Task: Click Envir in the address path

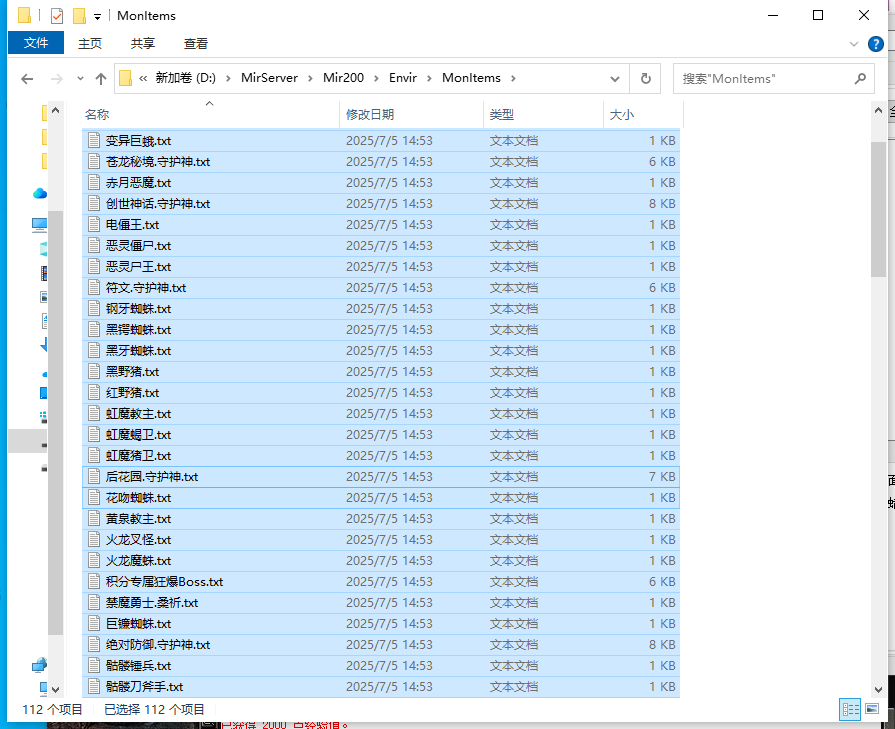Action: tap(403, 78)
